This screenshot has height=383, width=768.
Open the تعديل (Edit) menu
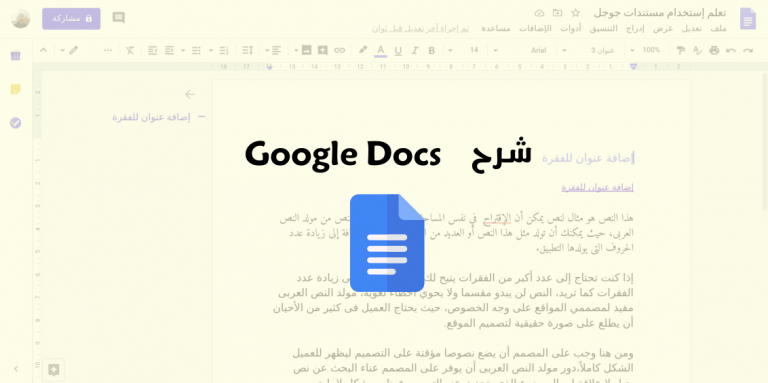pos(691,28)
